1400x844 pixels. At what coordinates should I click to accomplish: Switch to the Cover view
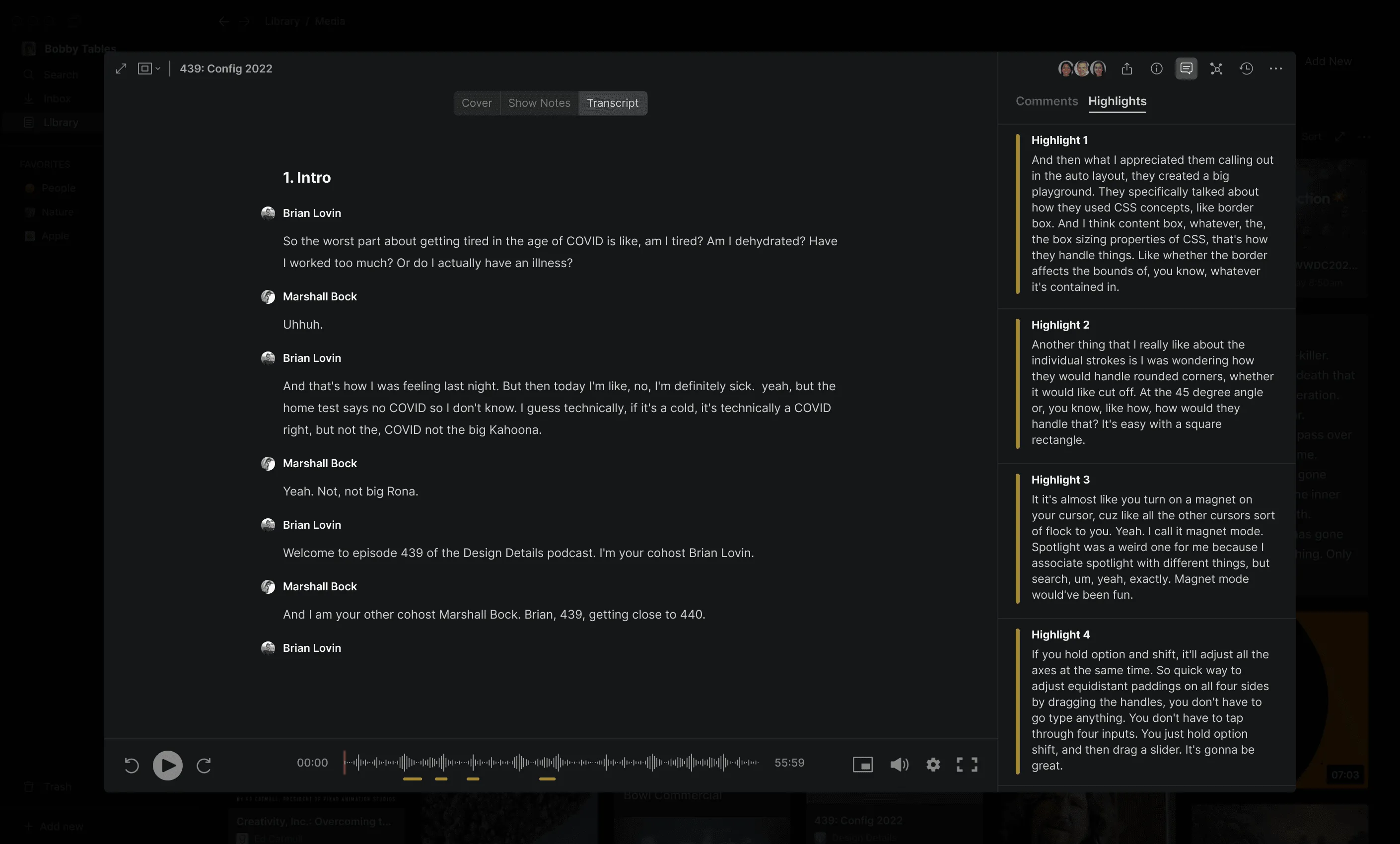477,103
